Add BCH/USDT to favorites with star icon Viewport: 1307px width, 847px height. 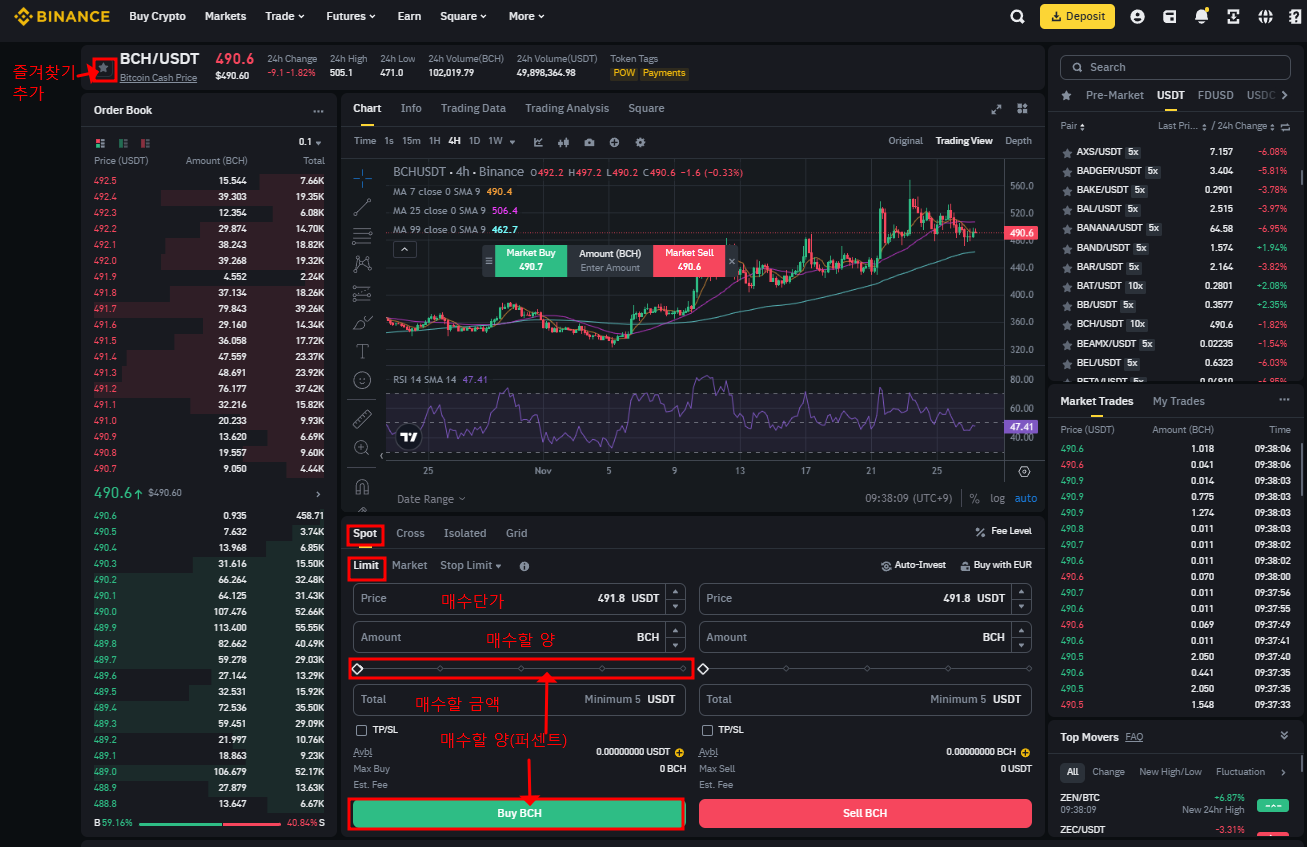tap(103, 68)
